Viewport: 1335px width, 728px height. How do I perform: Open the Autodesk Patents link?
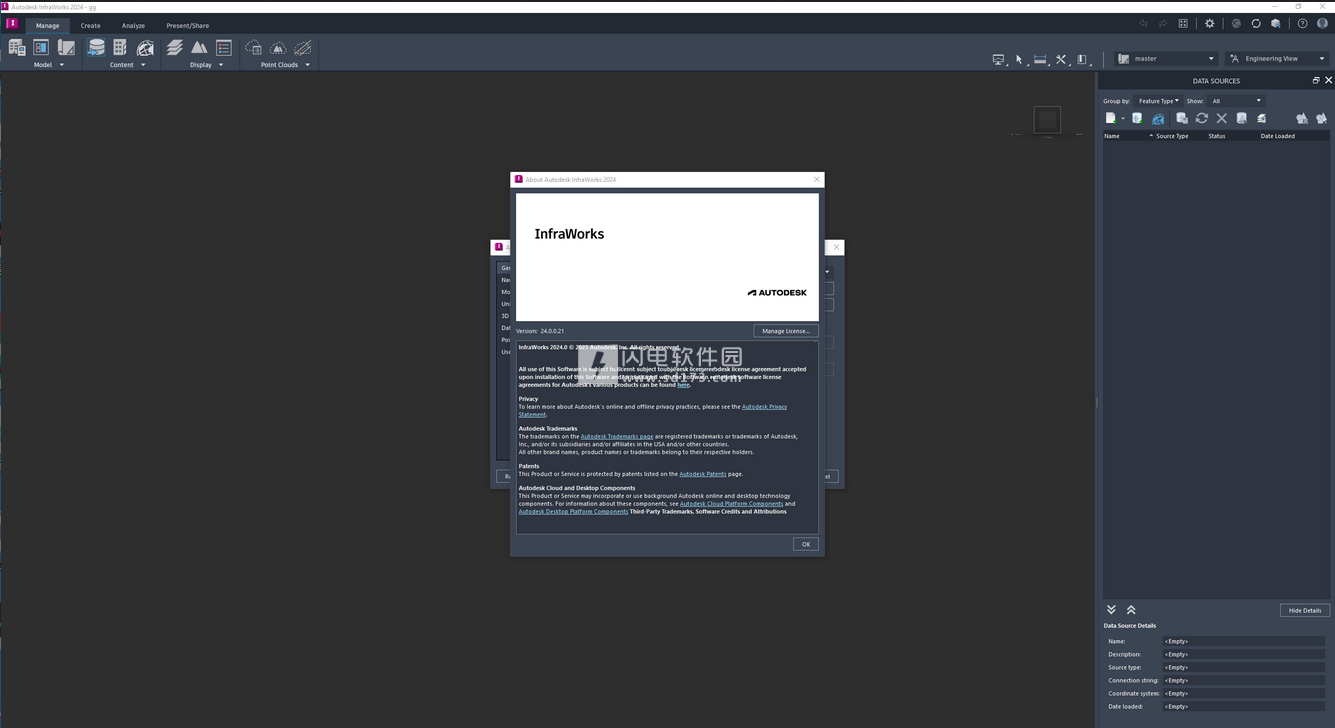tap(703, 474)
